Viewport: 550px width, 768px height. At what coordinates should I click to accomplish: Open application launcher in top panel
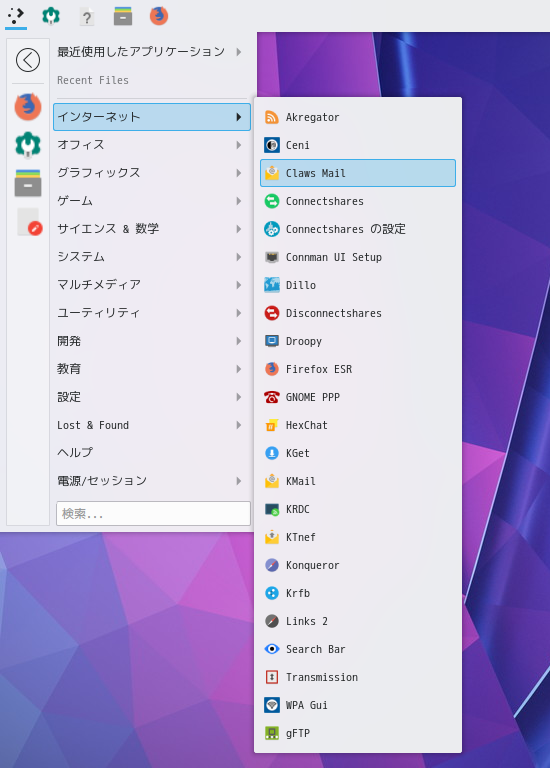16,16
